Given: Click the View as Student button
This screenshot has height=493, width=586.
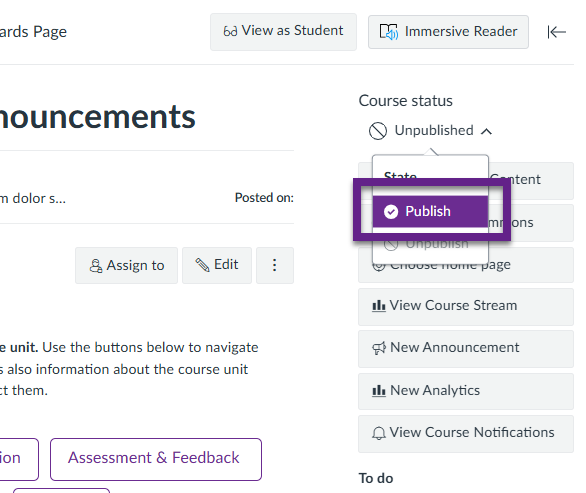Looking at the screenshot, I should pos(283,32).
